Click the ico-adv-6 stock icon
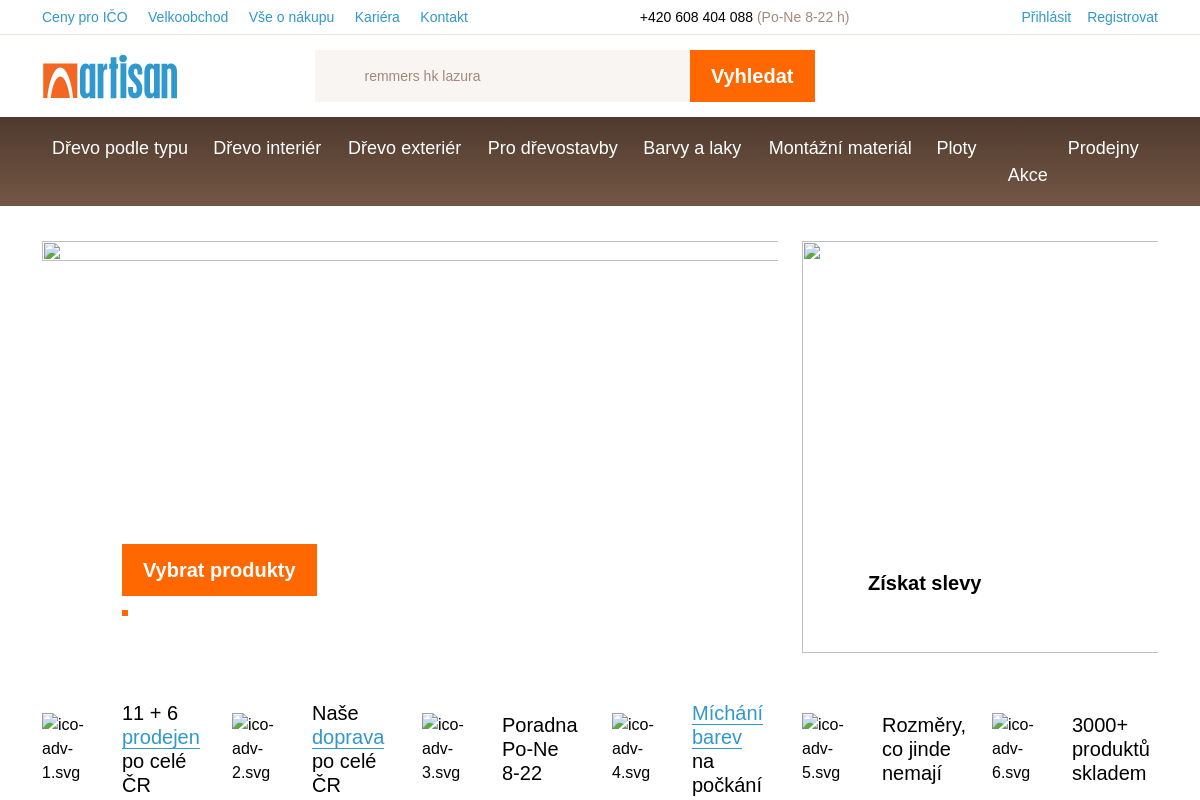 tap(1012, 748)
